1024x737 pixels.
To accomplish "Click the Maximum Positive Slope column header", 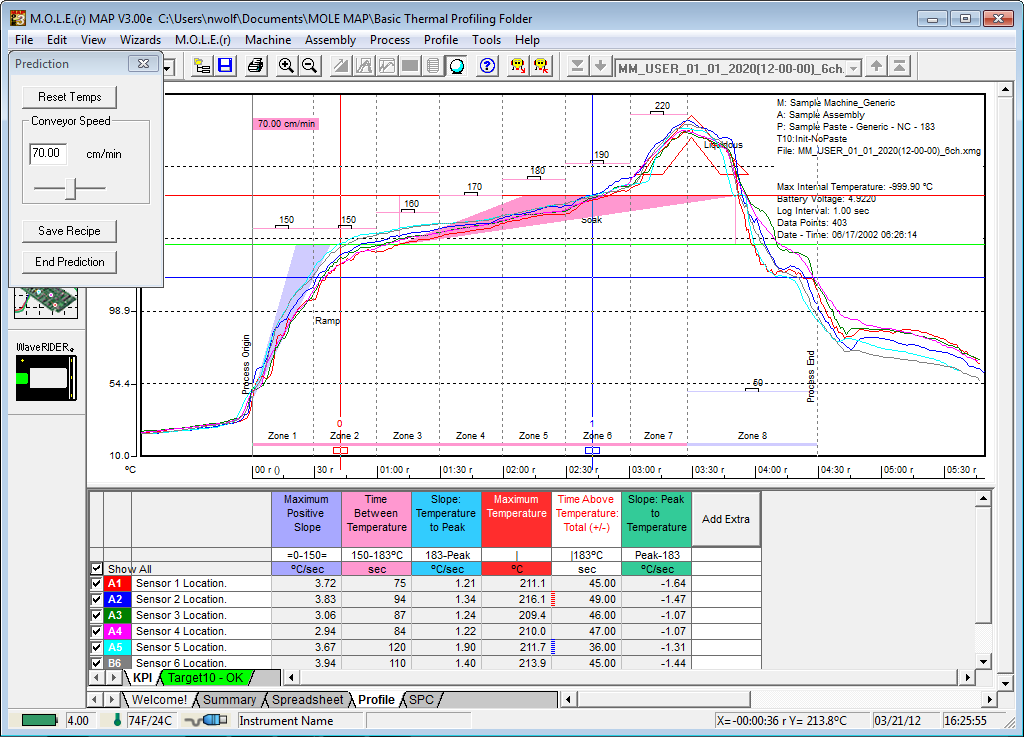I will (x=306, y=519).
